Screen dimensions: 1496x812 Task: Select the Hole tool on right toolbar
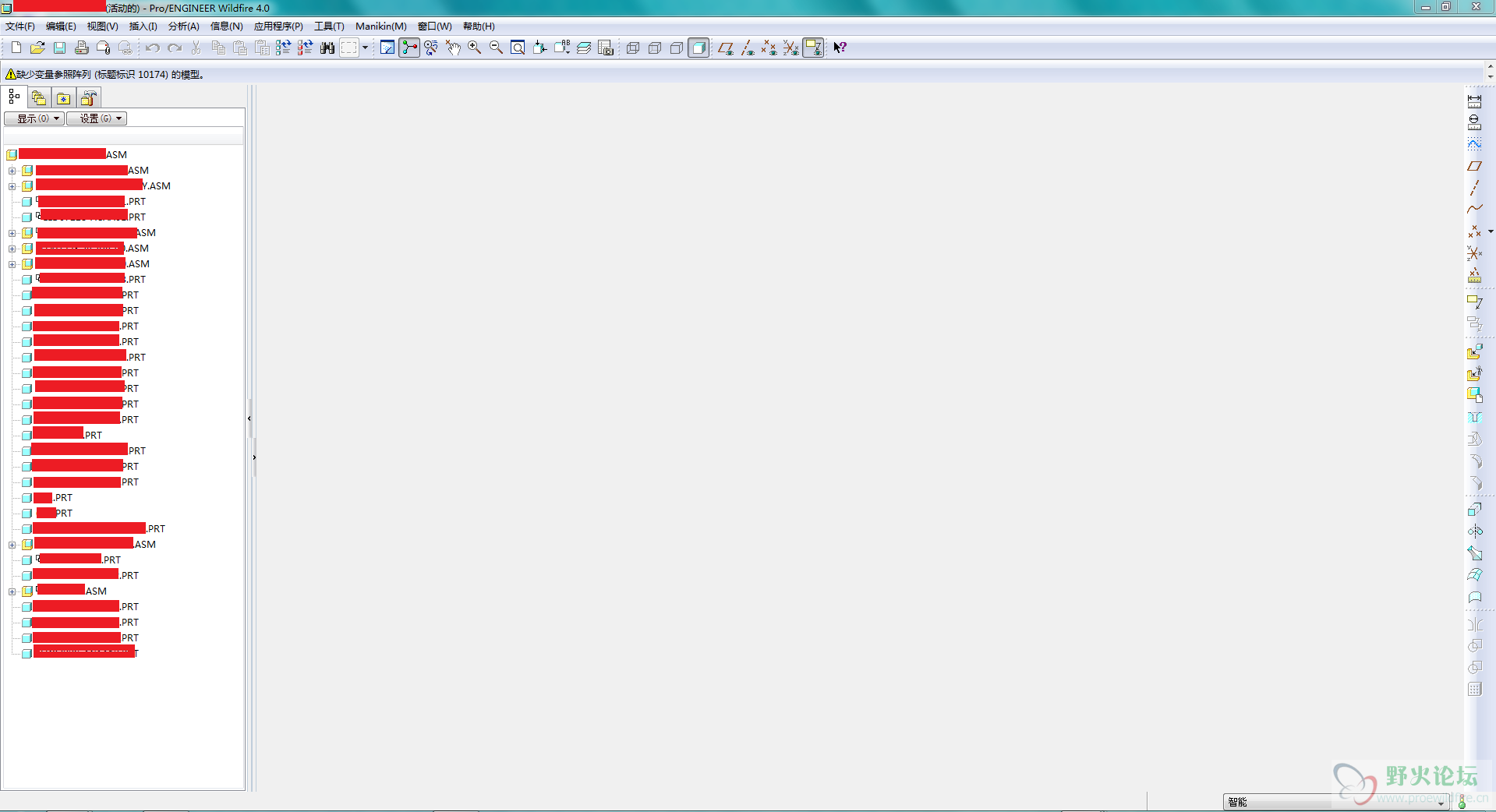(x=1474, y=417)
